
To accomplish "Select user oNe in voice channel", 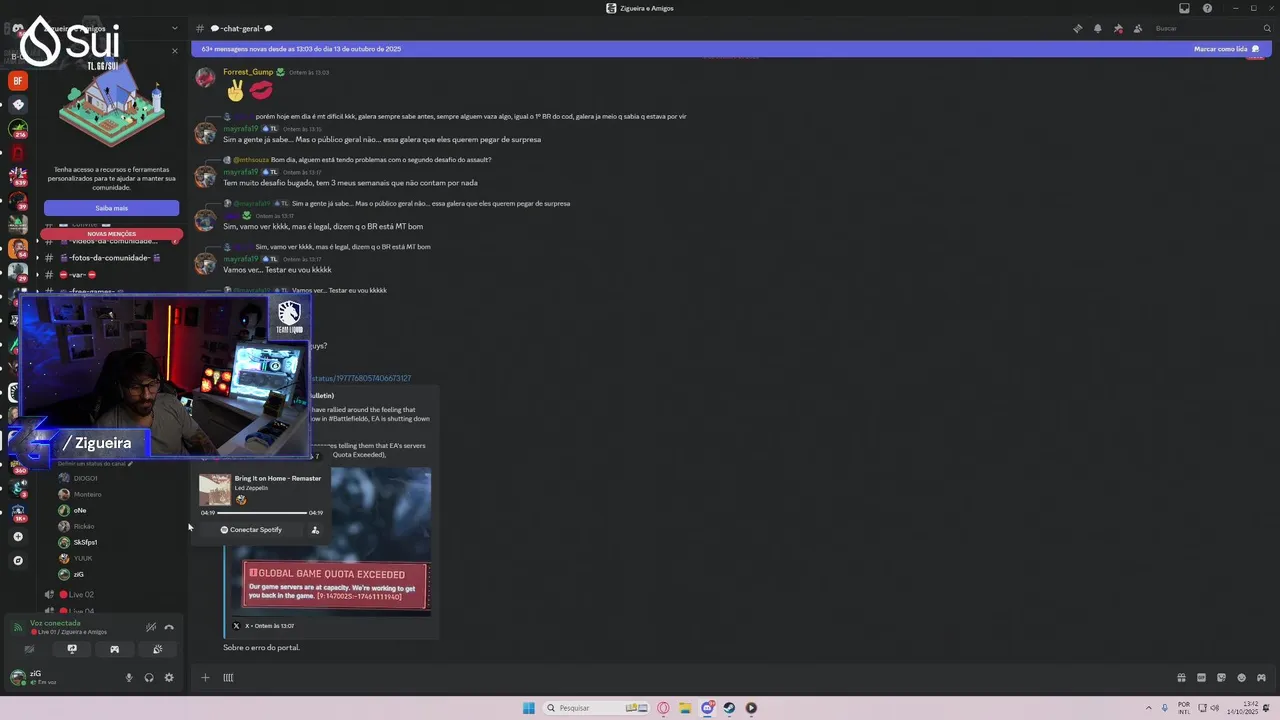I will pos(79,510).
